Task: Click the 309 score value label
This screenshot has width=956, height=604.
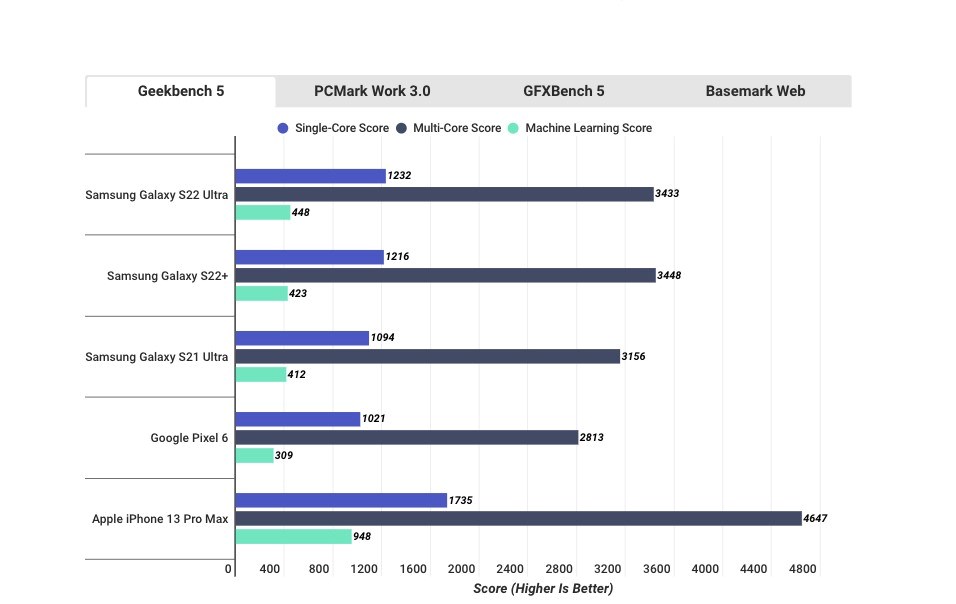Action: click(284, 455)
